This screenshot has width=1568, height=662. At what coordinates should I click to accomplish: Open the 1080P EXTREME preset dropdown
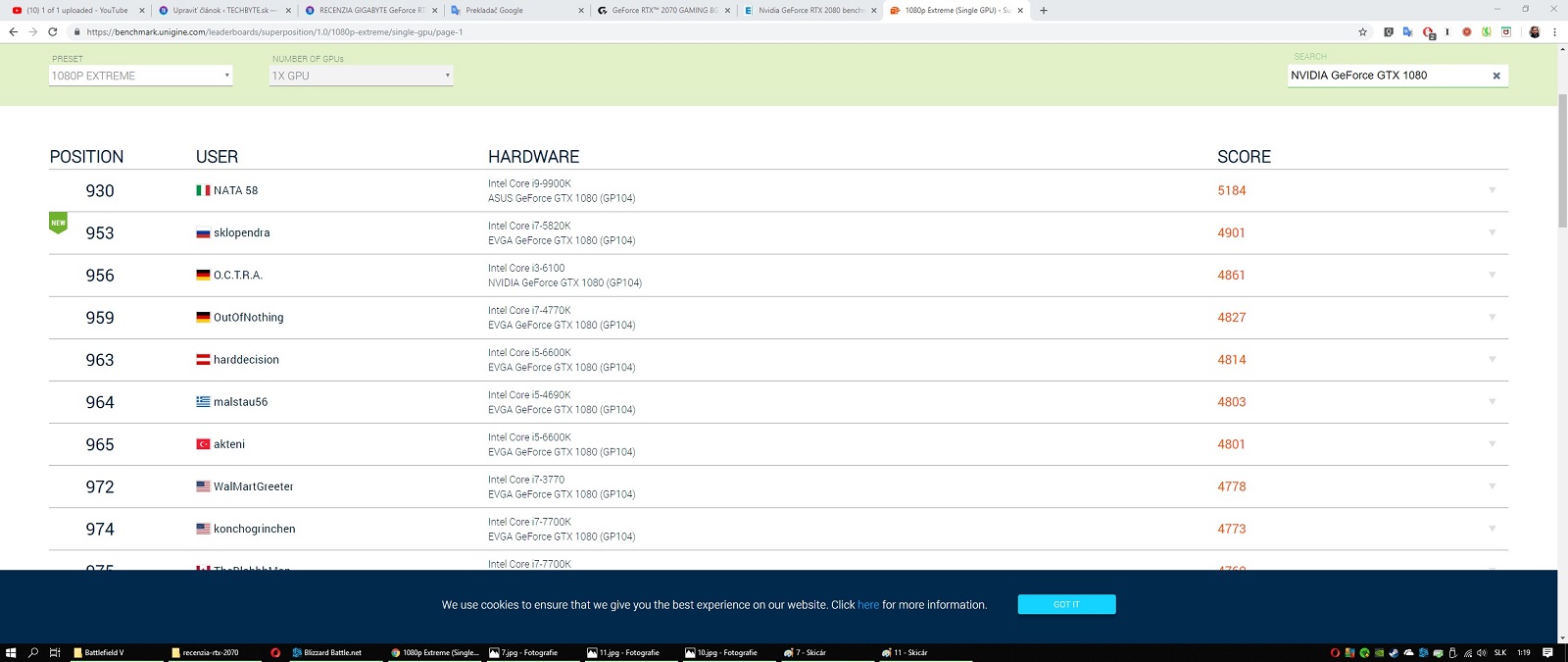pyautogui.click(x=141, y=76)
